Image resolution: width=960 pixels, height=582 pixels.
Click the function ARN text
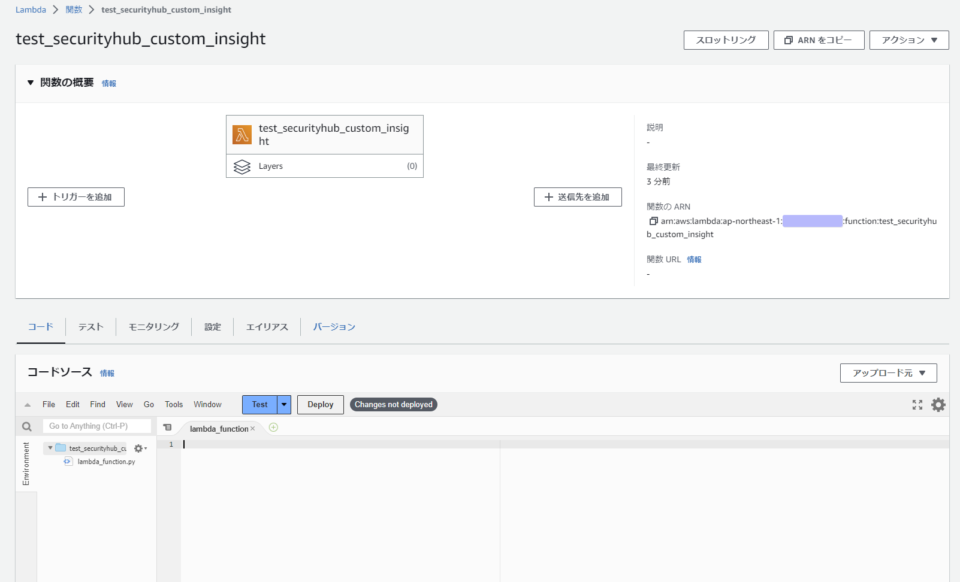(x=792, y=228)
